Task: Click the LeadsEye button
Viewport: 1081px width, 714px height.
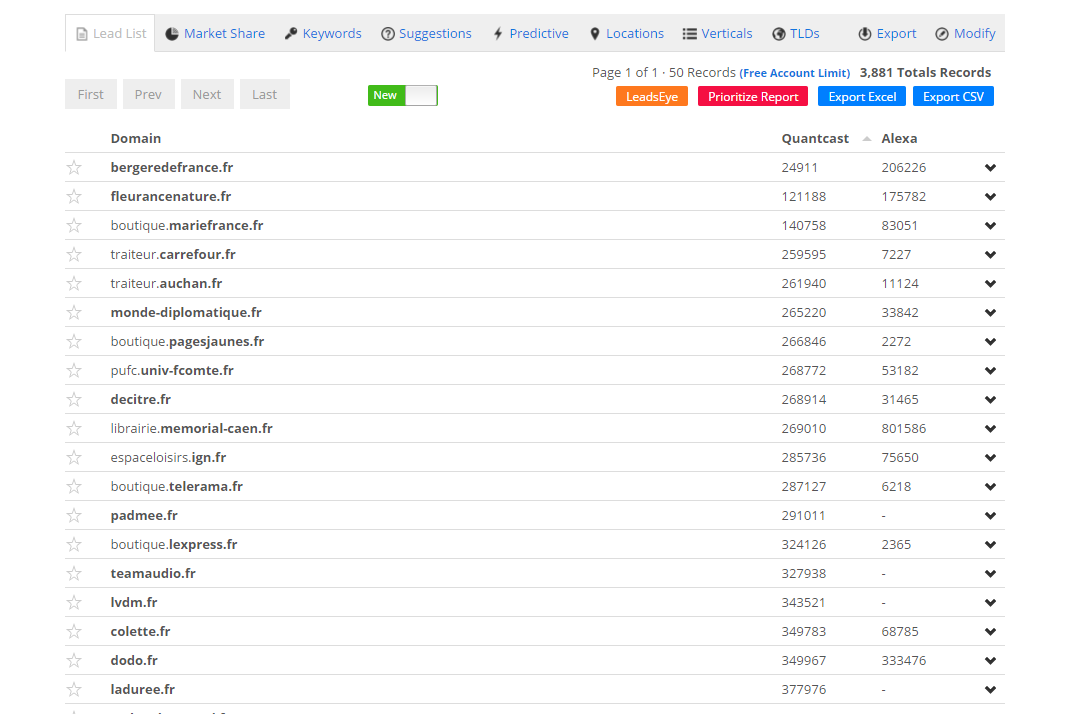Action: 651,96
